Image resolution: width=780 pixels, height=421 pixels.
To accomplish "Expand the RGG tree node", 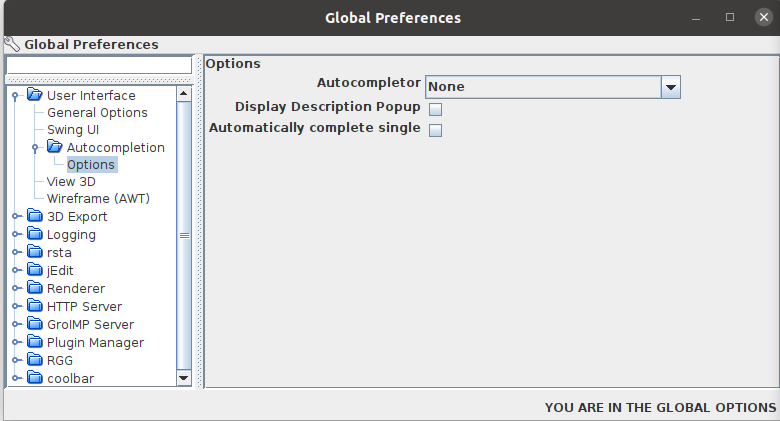I will (15, 361).
